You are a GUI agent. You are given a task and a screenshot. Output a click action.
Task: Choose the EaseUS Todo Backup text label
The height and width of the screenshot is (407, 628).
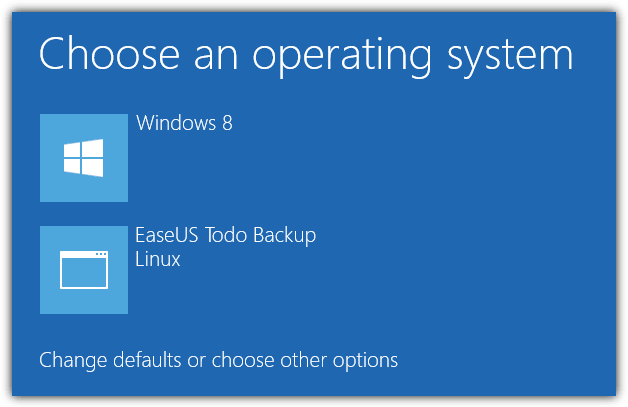click(225, 235)
